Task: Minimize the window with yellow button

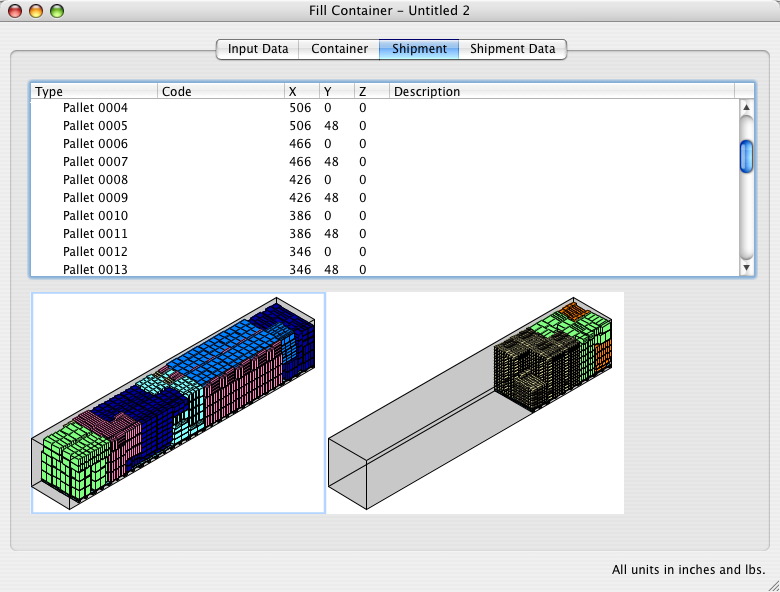Action: point(36,10)
